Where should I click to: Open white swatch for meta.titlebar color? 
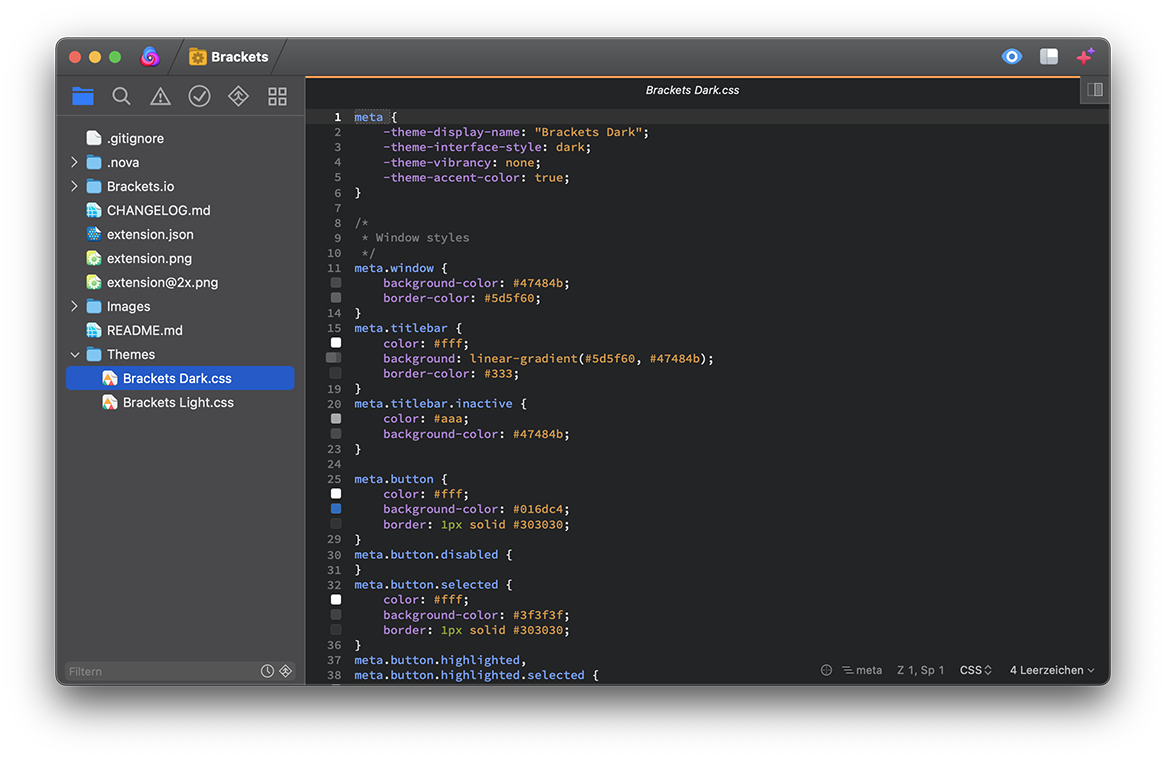336,343
